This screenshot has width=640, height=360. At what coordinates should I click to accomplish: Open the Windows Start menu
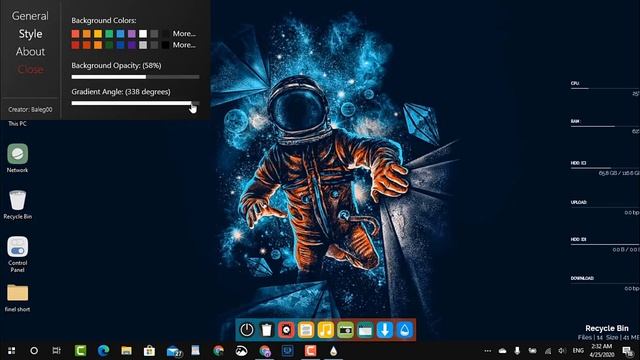[11, 351]
